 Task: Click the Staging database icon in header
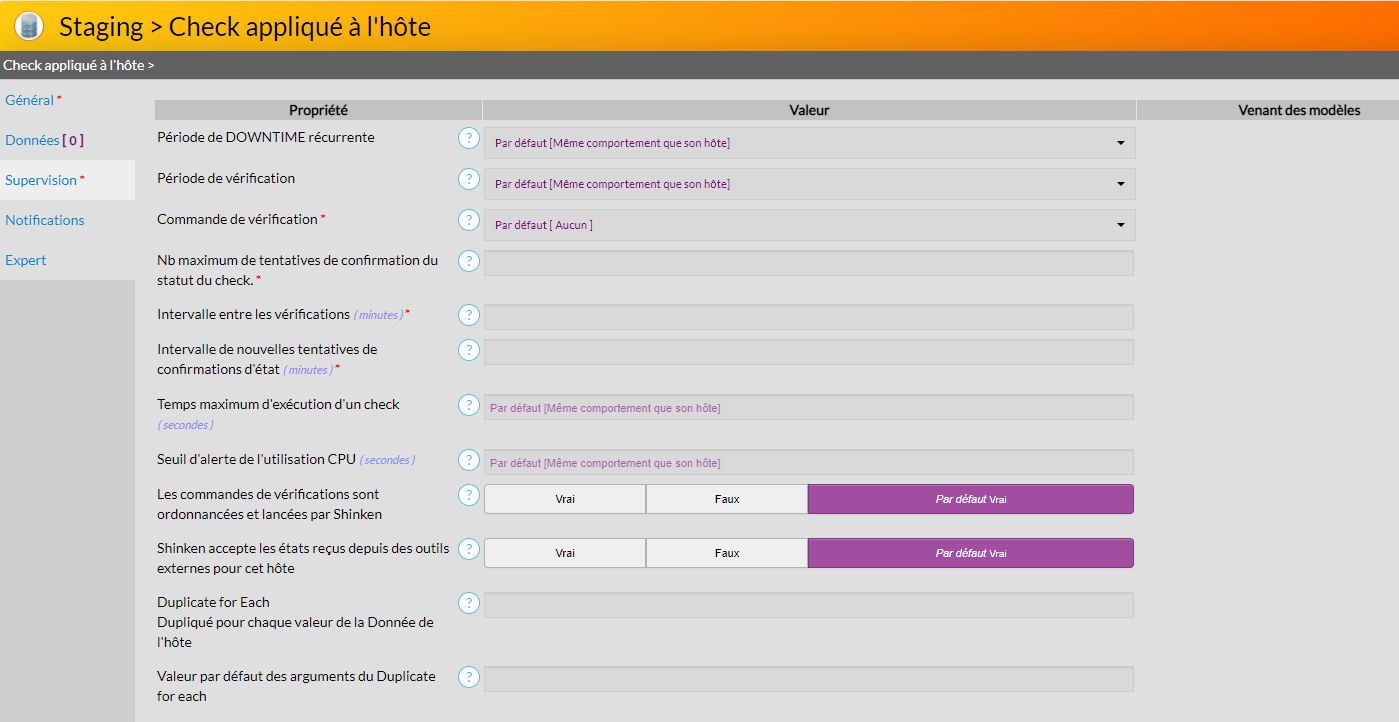(x=29, y=26)
